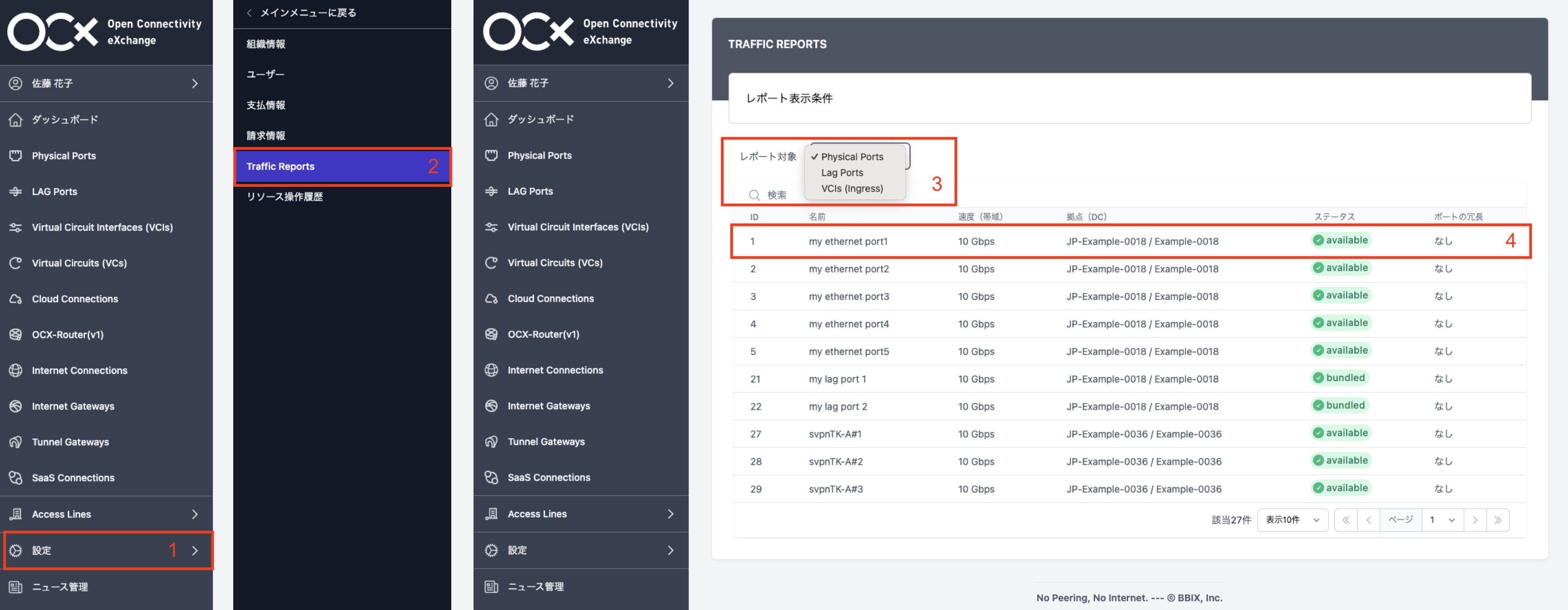1568x610 pixels.
Task: Open the 表示10件 page size dropdown
Action: click(1292, 520)
